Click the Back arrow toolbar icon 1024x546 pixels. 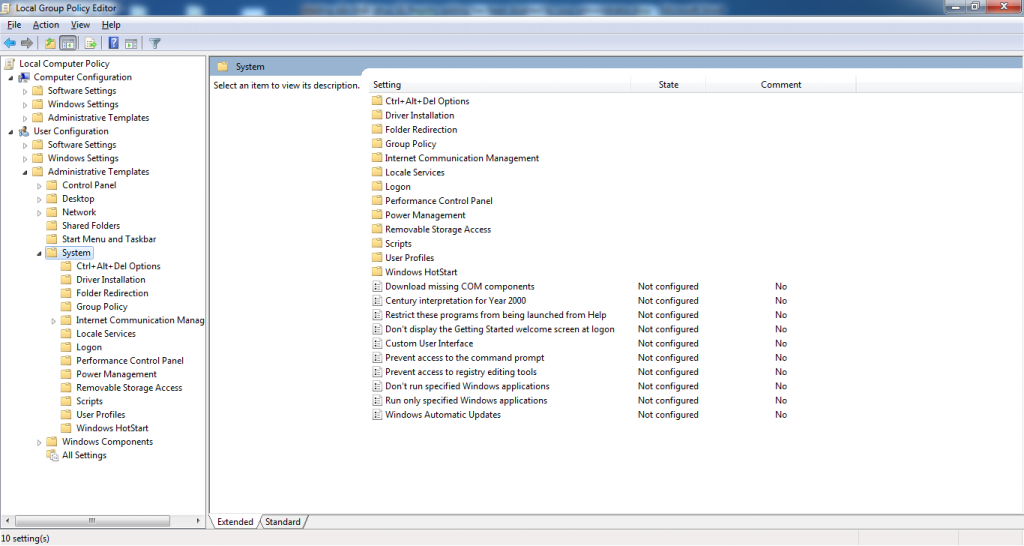click(x=10, y=43)
